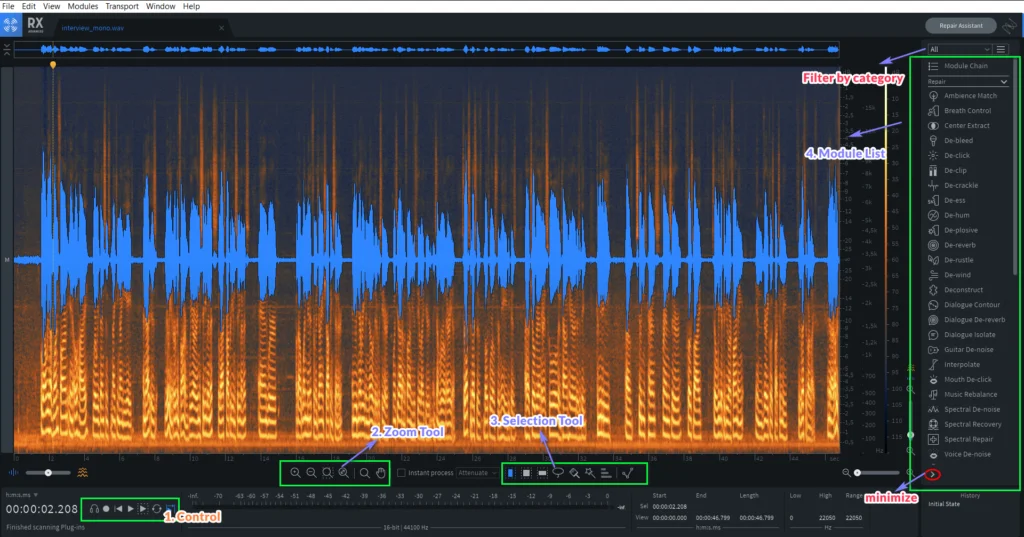Open the Music Rebalance module

click(963, 395)
